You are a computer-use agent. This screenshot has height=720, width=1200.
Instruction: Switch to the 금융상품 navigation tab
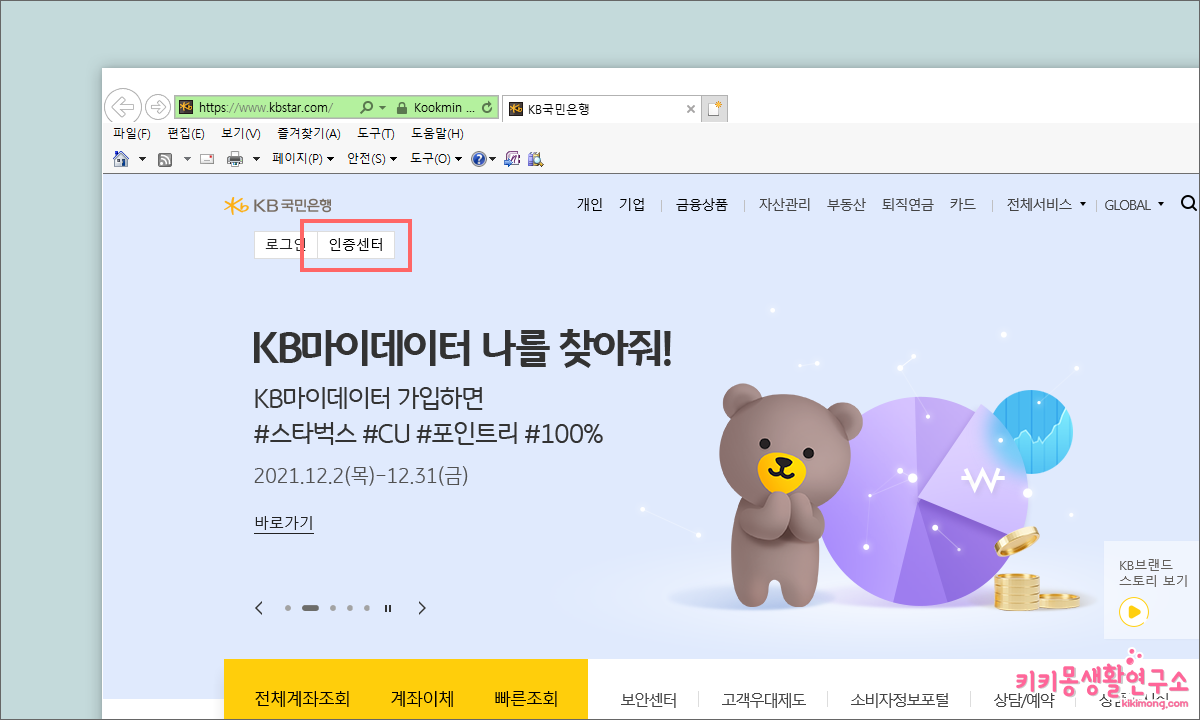pos(702,204)
